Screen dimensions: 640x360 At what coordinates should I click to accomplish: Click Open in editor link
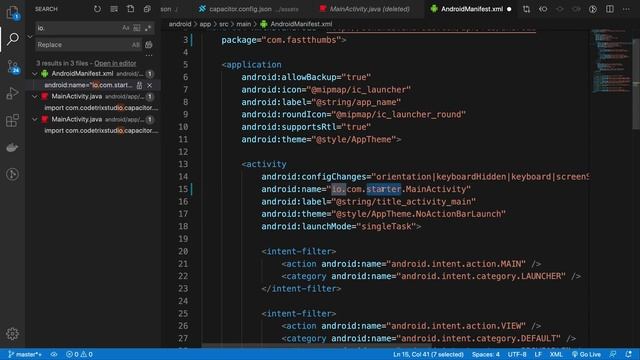click(x=115, y=63)
